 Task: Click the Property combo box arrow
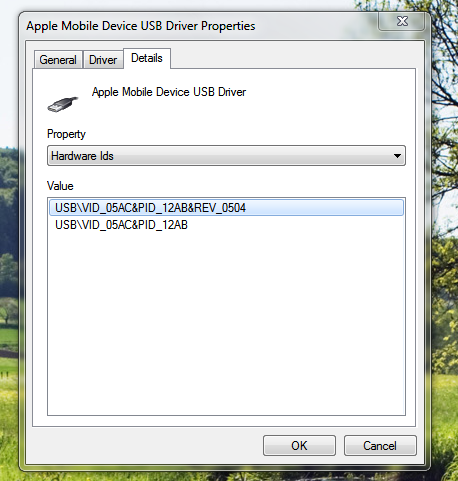click(x=397, y=156)
